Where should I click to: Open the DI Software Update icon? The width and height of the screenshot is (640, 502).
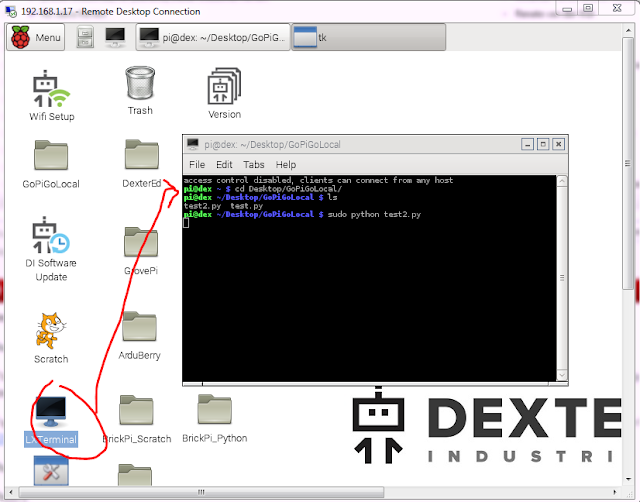click(51, 249)
